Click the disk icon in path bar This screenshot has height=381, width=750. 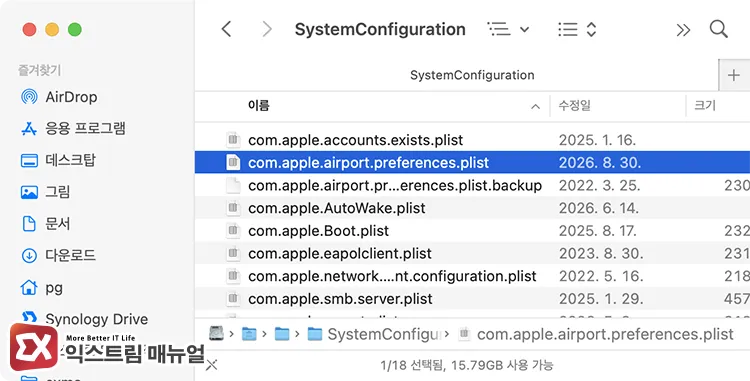pos(216,334)
